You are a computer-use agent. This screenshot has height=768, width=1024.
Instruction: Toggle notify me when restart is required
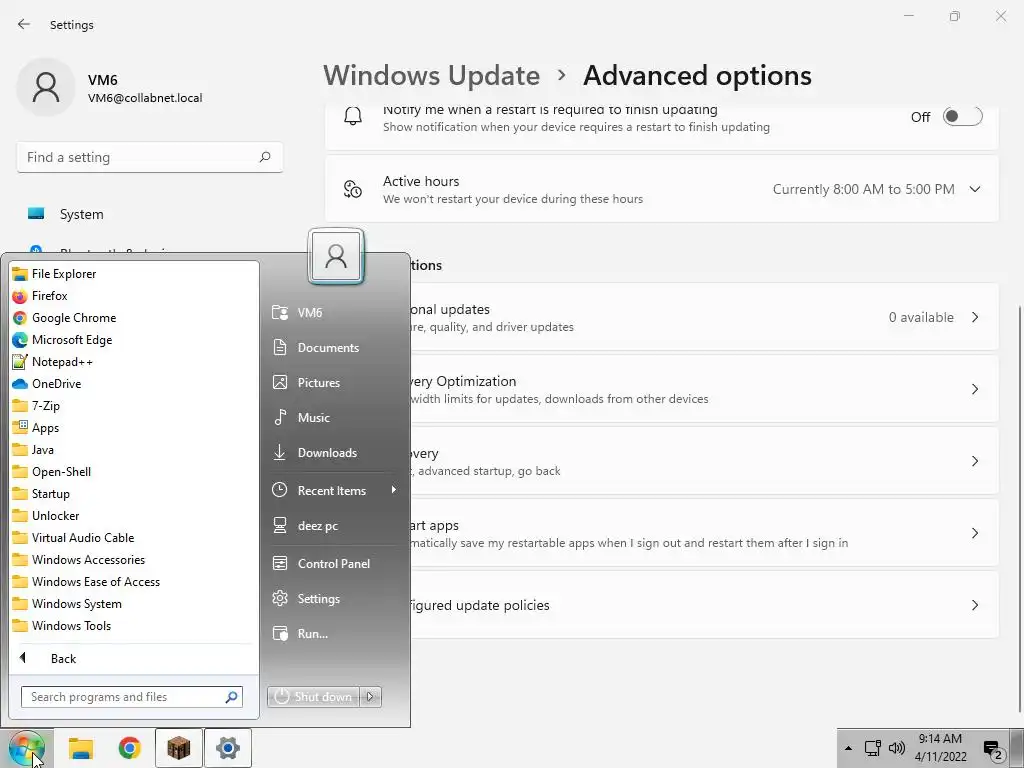(963, 116)
